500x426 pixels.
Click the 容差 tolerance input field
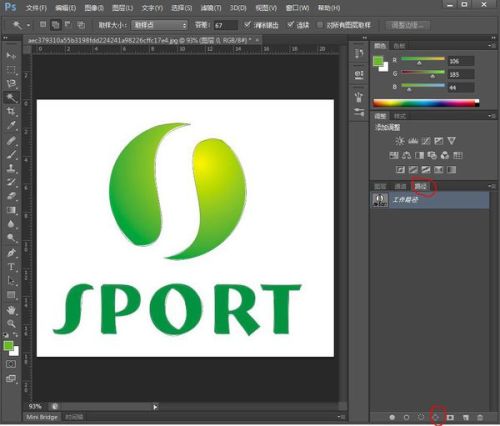(225, 25)
